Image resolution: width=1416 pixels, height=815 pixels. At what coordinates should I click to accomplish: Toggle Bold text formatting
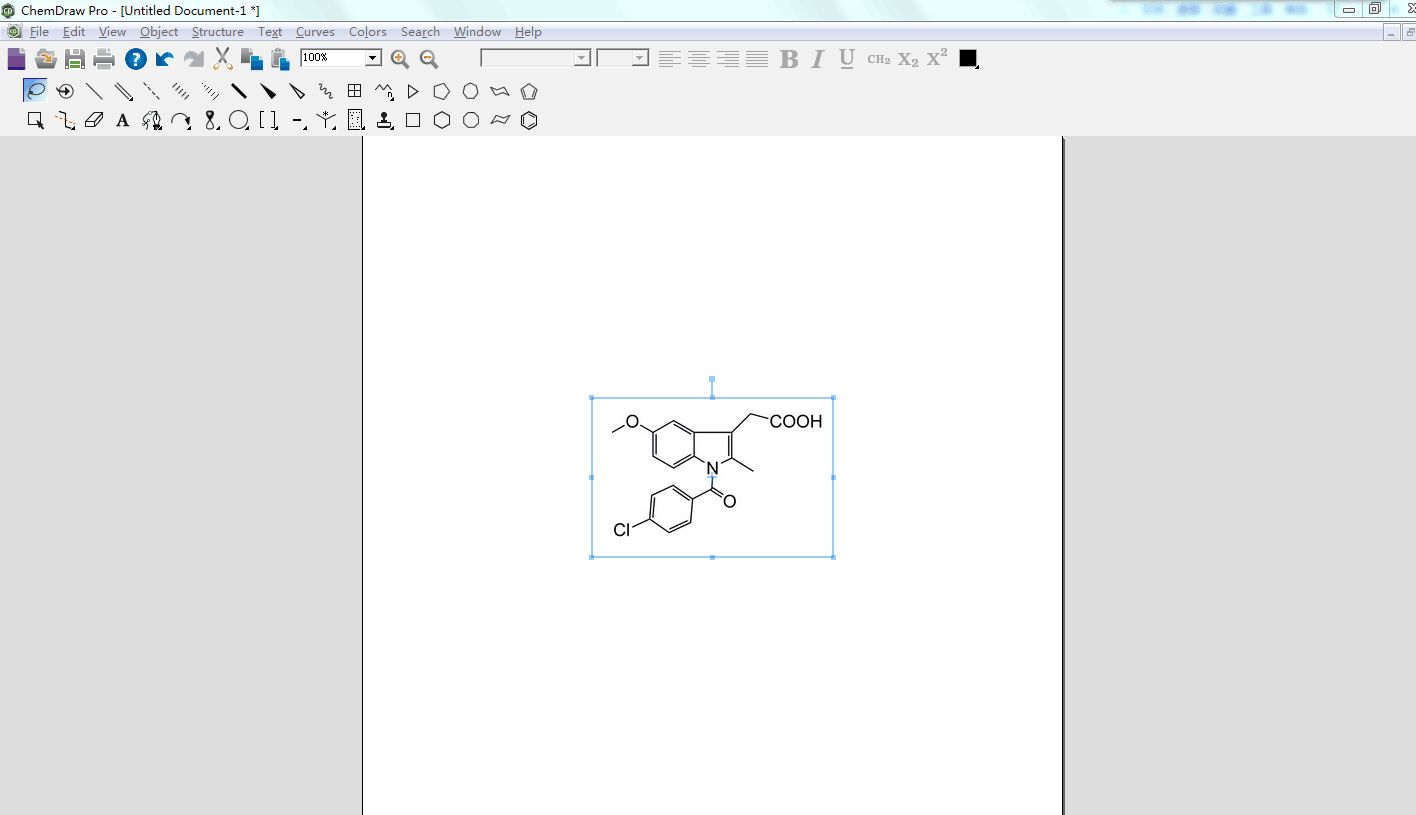tap(789, 59)
